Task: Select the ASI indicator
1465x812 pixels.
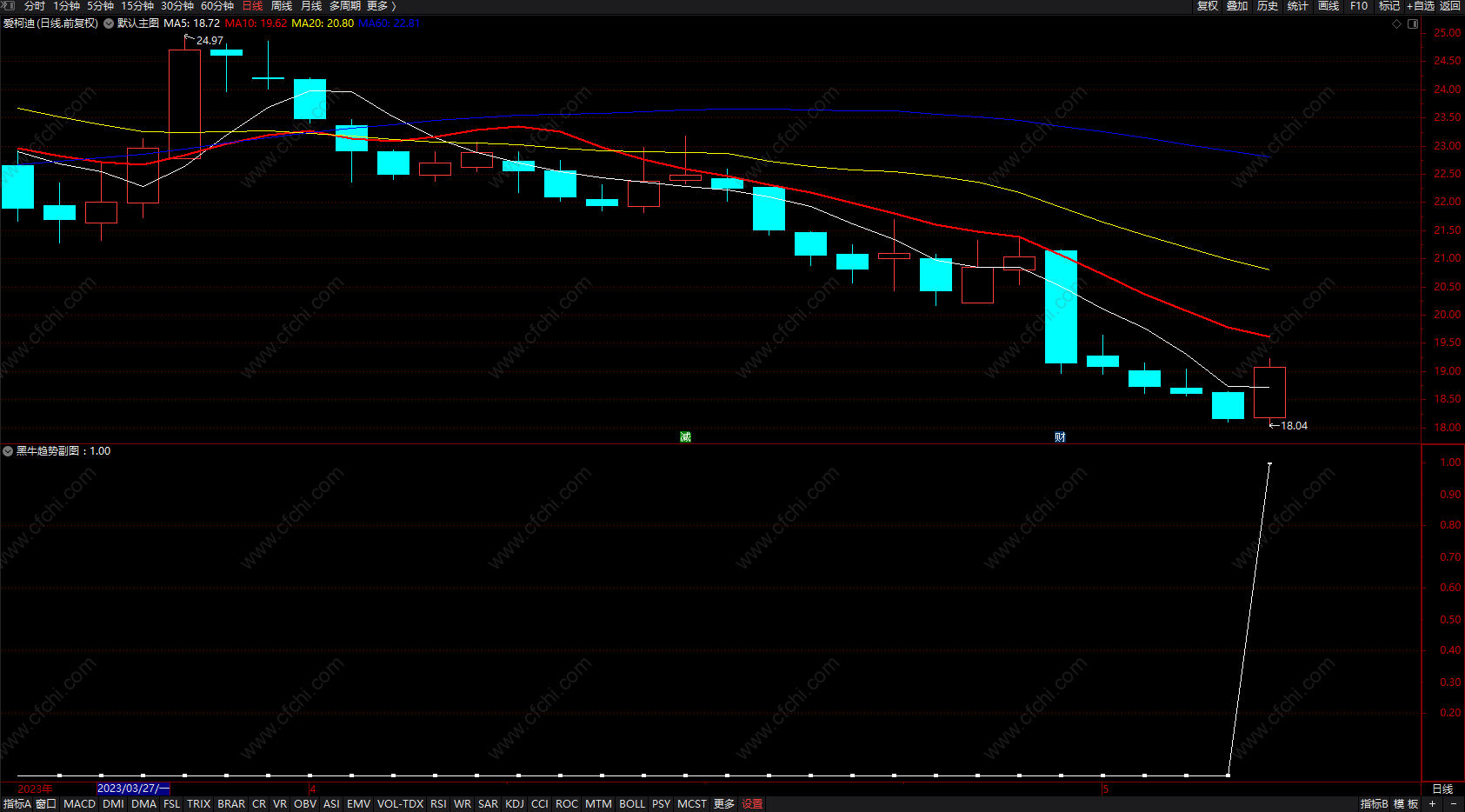Action: [331, 804]
